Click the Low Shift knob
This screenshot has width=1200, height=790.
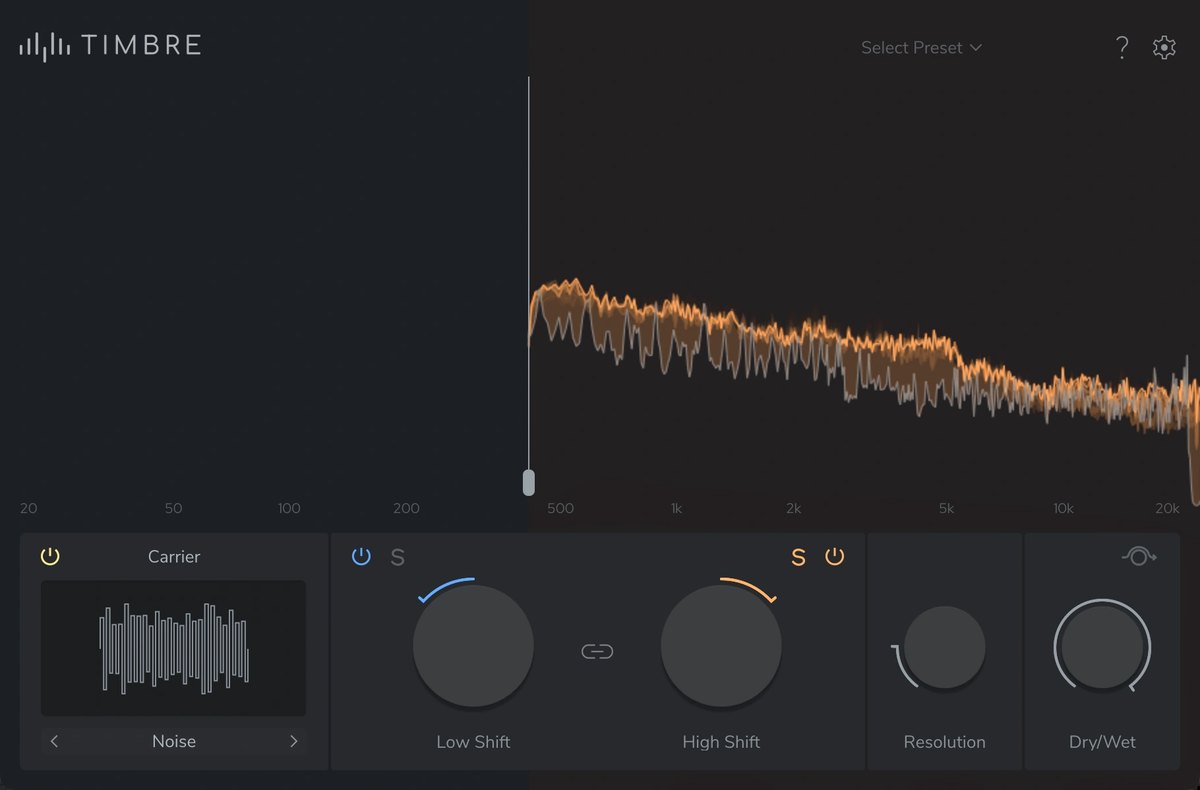point(473,645)
